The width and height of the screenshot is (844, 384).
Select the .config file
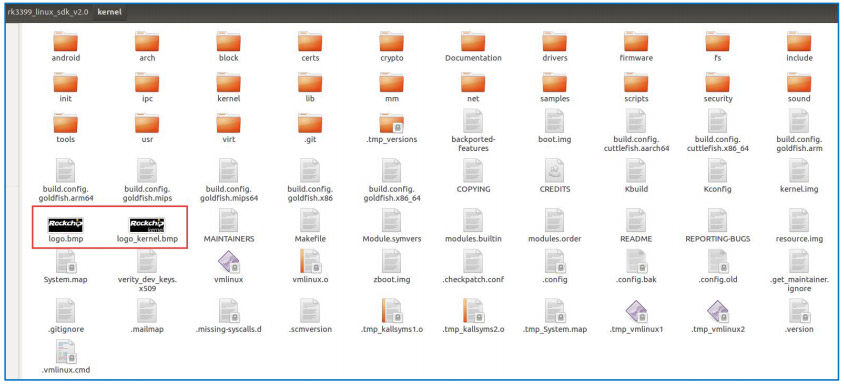click(x=554, y=262)
